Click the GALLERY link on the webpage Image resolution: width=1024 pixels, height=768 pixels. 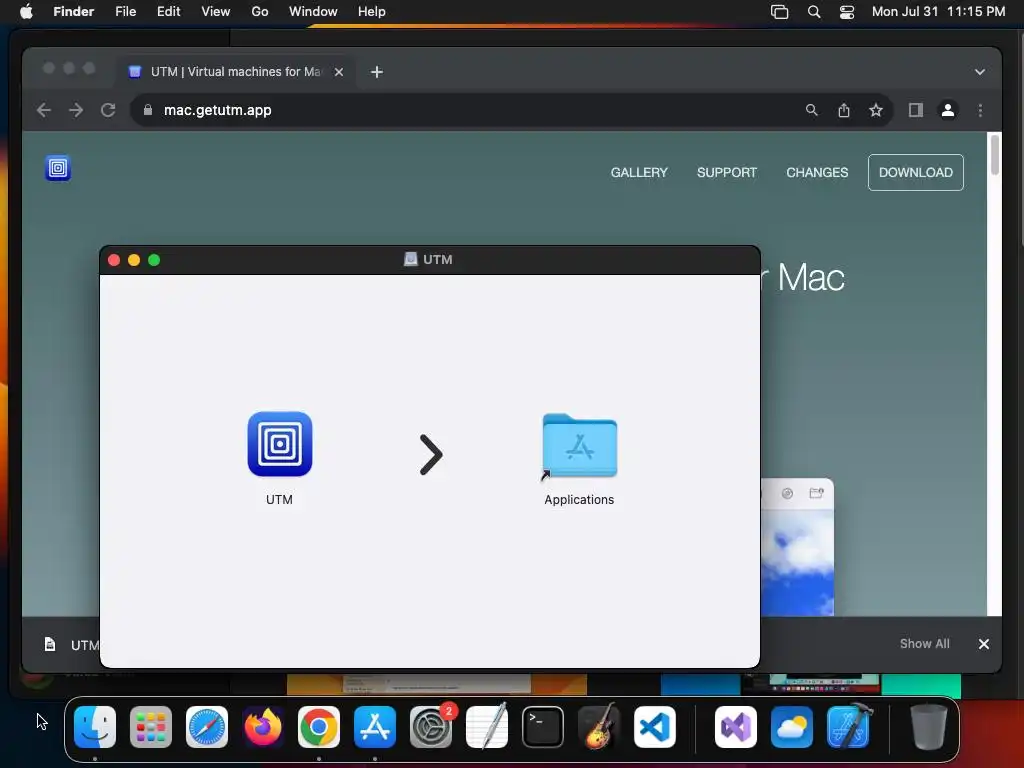point(639,172)
